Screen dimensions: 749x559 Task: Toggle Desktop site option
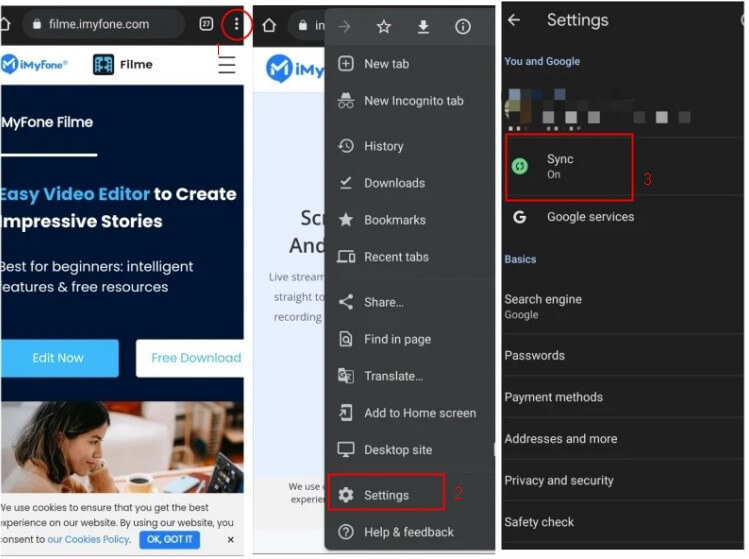pyautogui.click(x=409, y=450)
